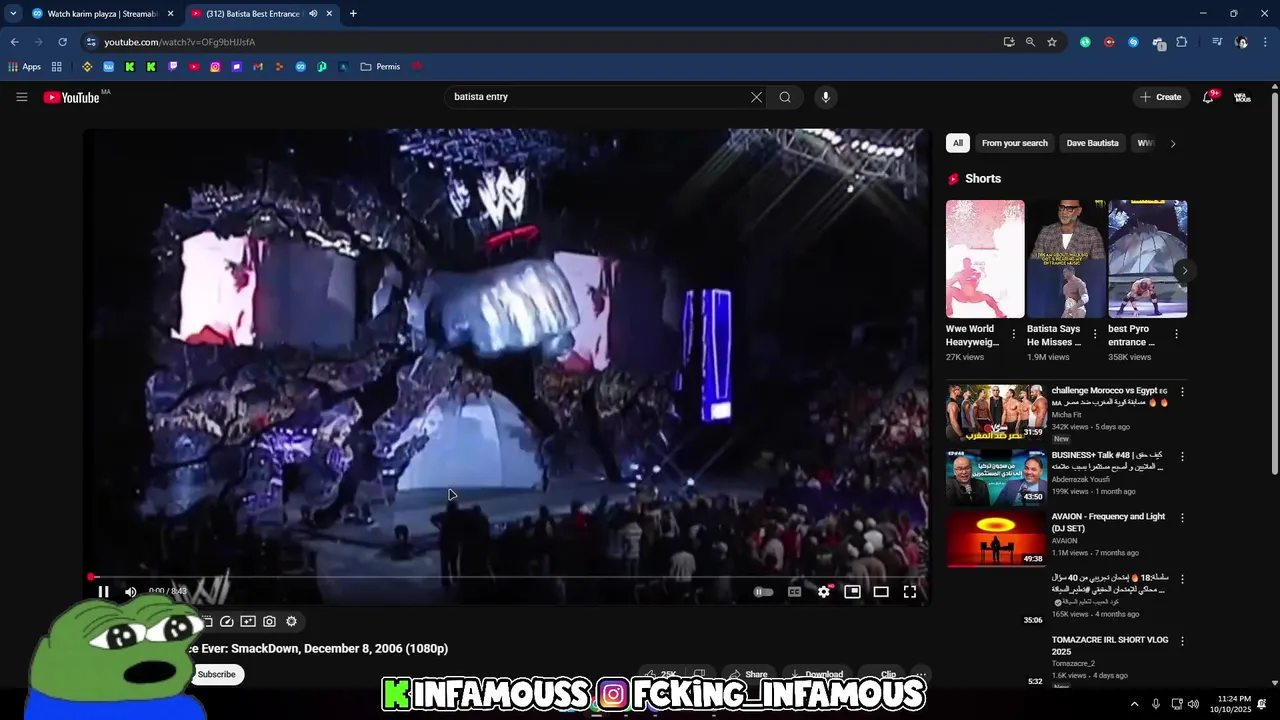This screenshot has width=1280, height=720.
Task: Open the zoom magnifier in address bar
Action: click(x=1030, y=42)
